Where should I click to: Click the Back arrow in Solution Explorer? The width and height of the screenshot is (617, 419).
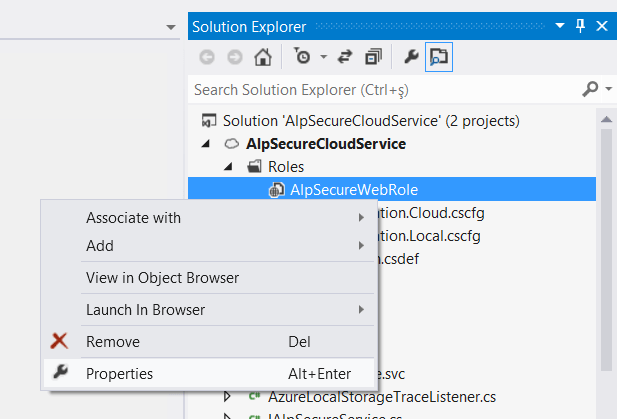coord(206,57)
